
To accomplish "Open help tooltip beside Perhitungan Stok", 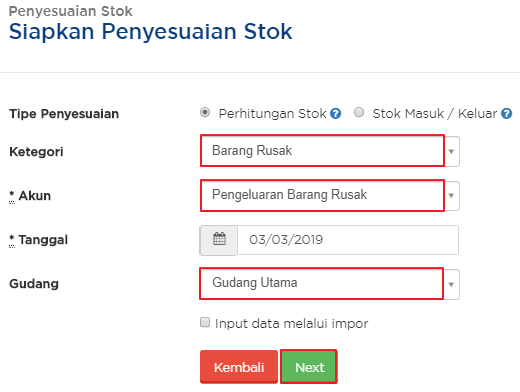I will click(x=335, y=114).
